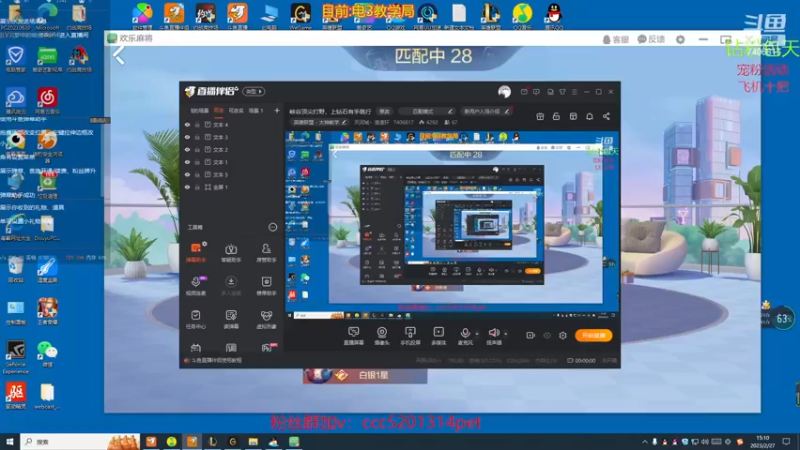Image resolution: width=800 pixels, height=450 pixels.
Task: Add multimedia source
Action: click(438, 336)
